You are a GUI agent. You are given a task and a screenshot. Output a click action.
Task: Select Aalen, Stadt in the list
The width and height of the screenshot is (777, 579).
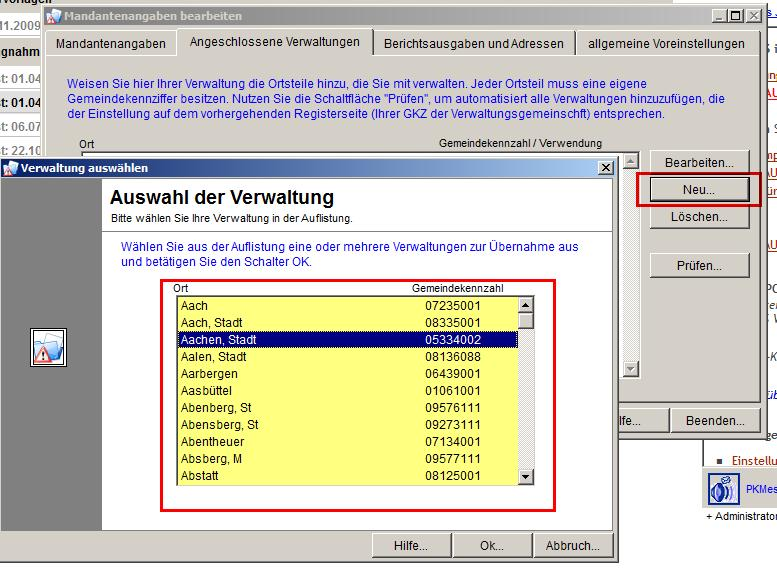click(214, 357)
